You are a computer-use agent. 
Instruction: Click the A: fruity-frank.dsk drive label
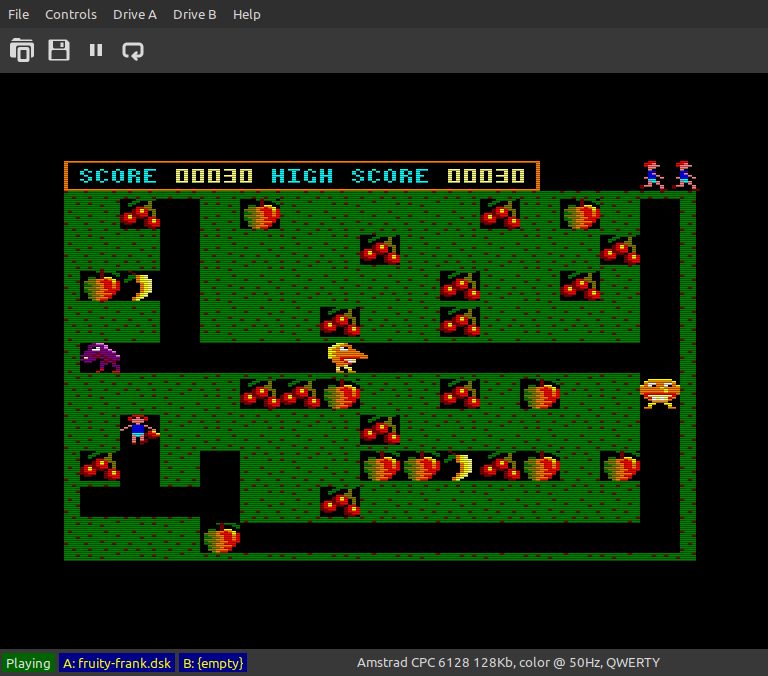117,663
